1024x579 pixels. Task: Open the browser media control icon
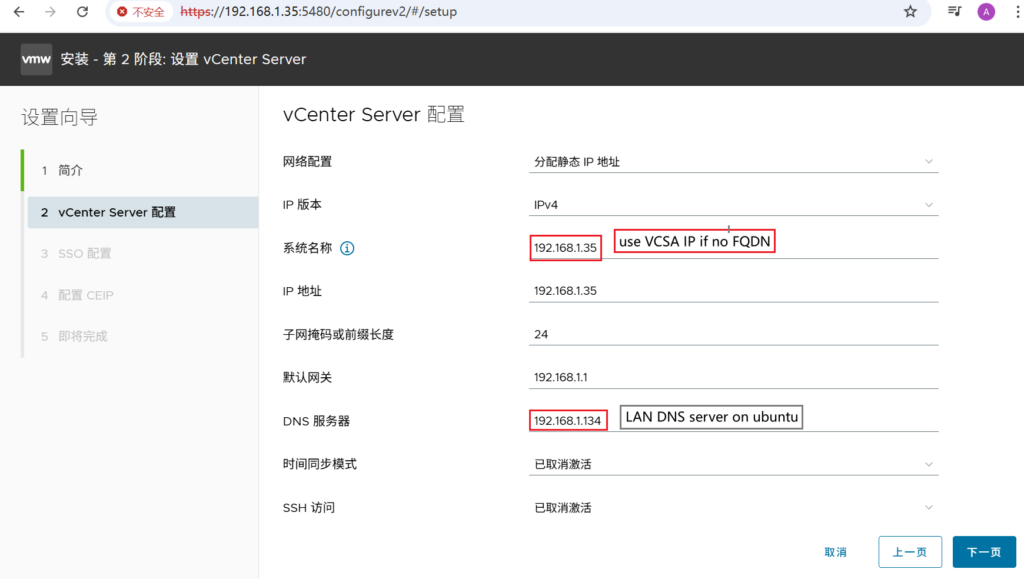point(954,12)
